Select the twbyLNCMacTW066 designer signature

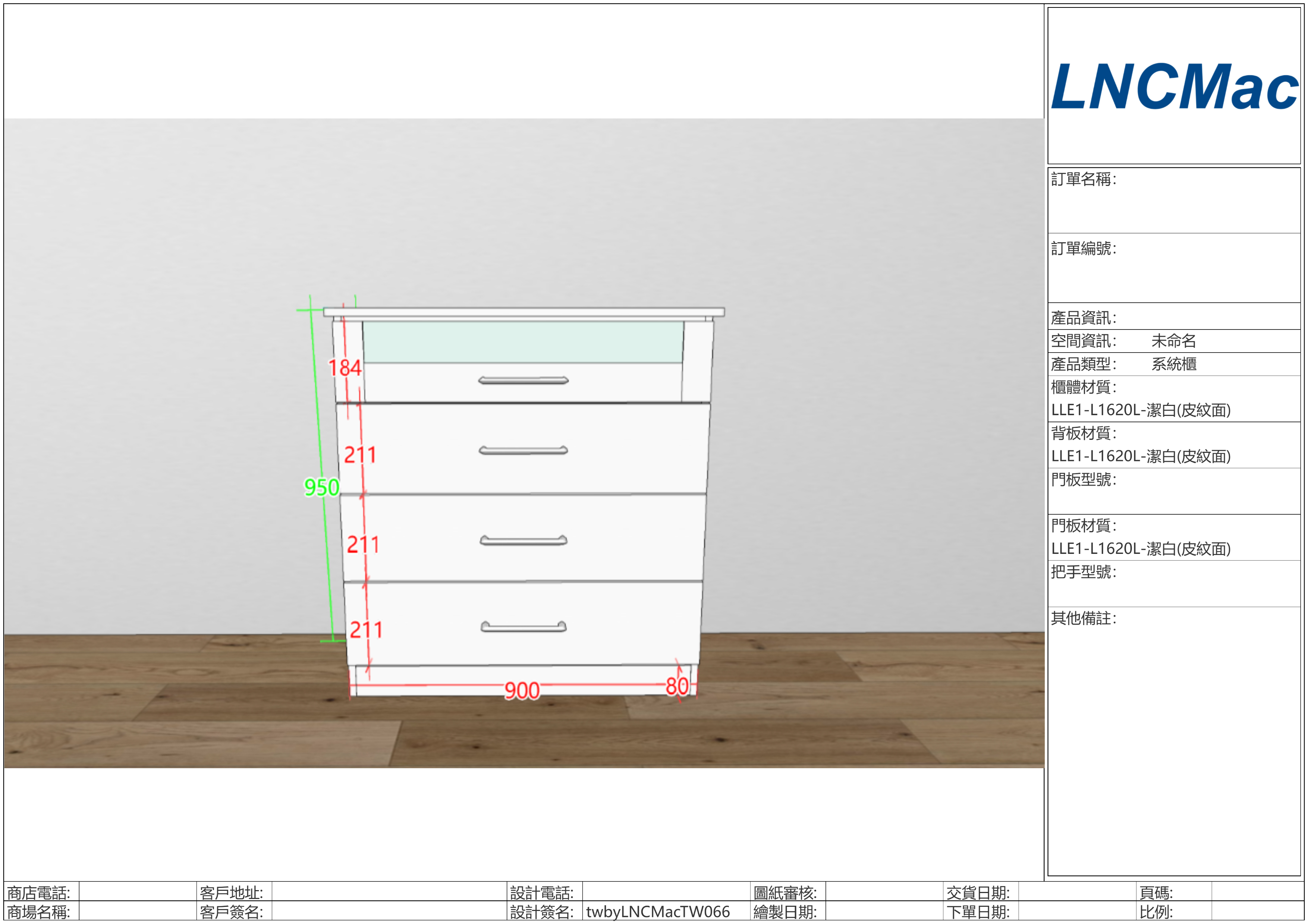click(x=658, y=912)
